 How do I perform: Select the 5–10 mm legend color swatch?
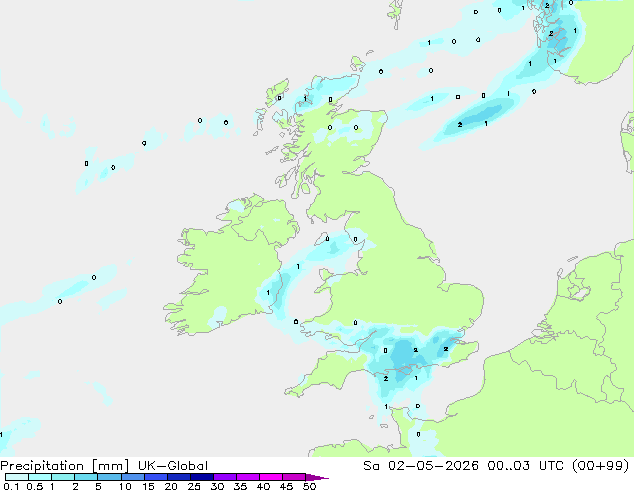(109, 477)
